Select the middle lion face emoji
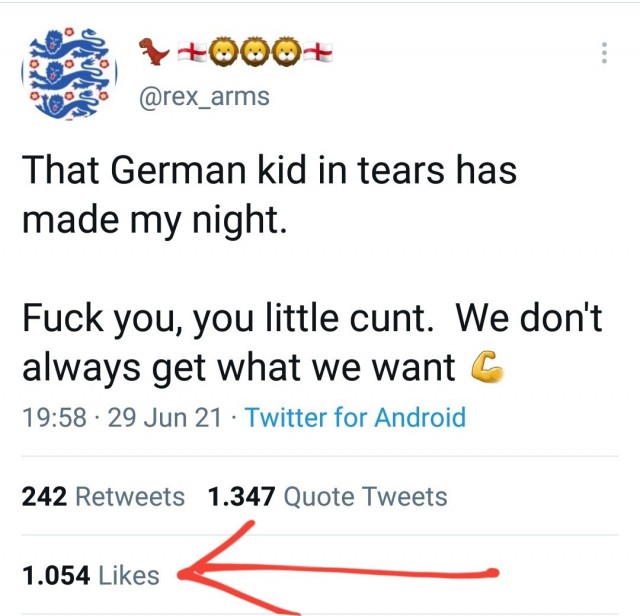The image size is (640, 616). (x=255, y=52)
